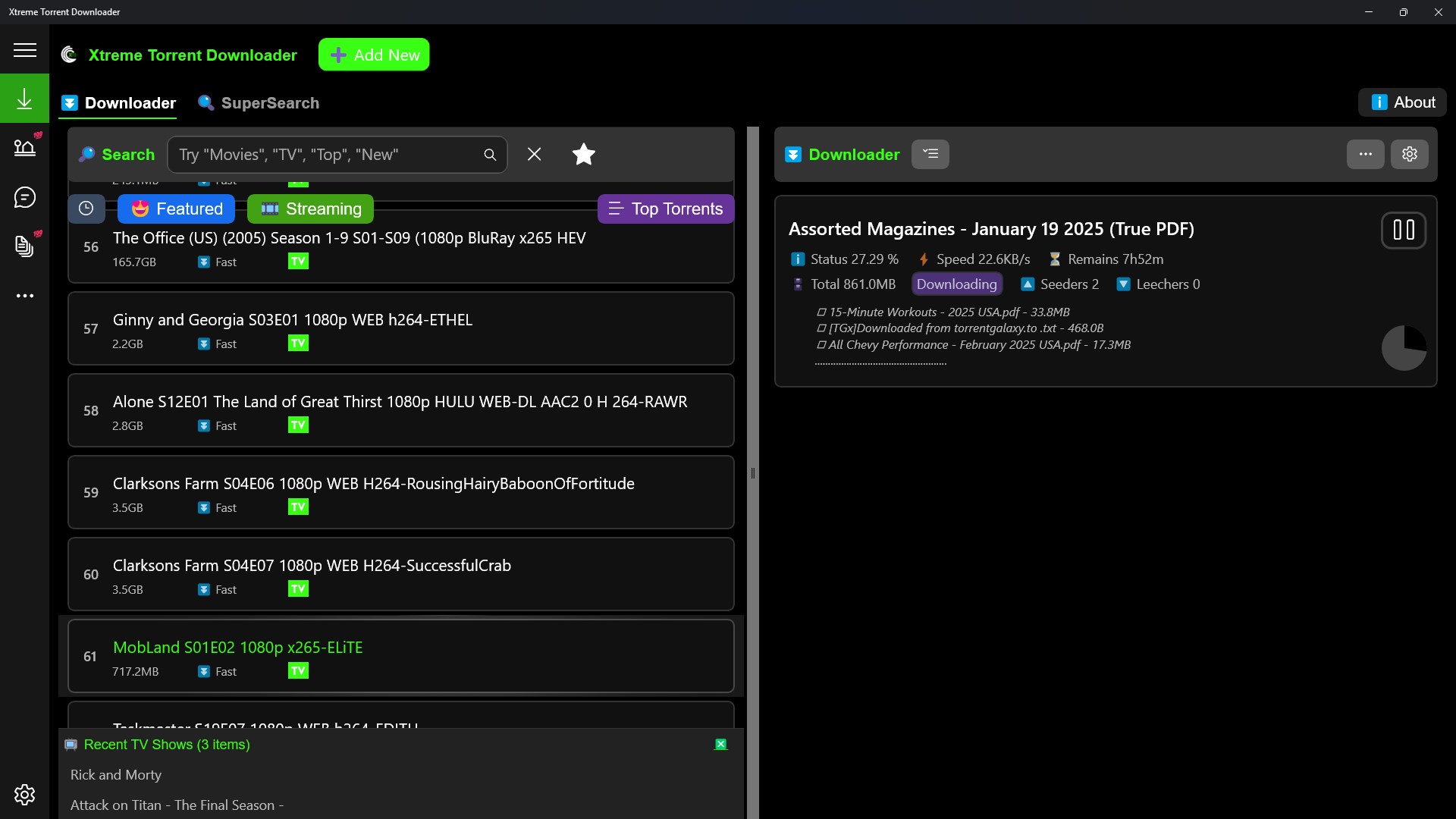Open the About button
Screen dimensions: 1456x819
1402,102
